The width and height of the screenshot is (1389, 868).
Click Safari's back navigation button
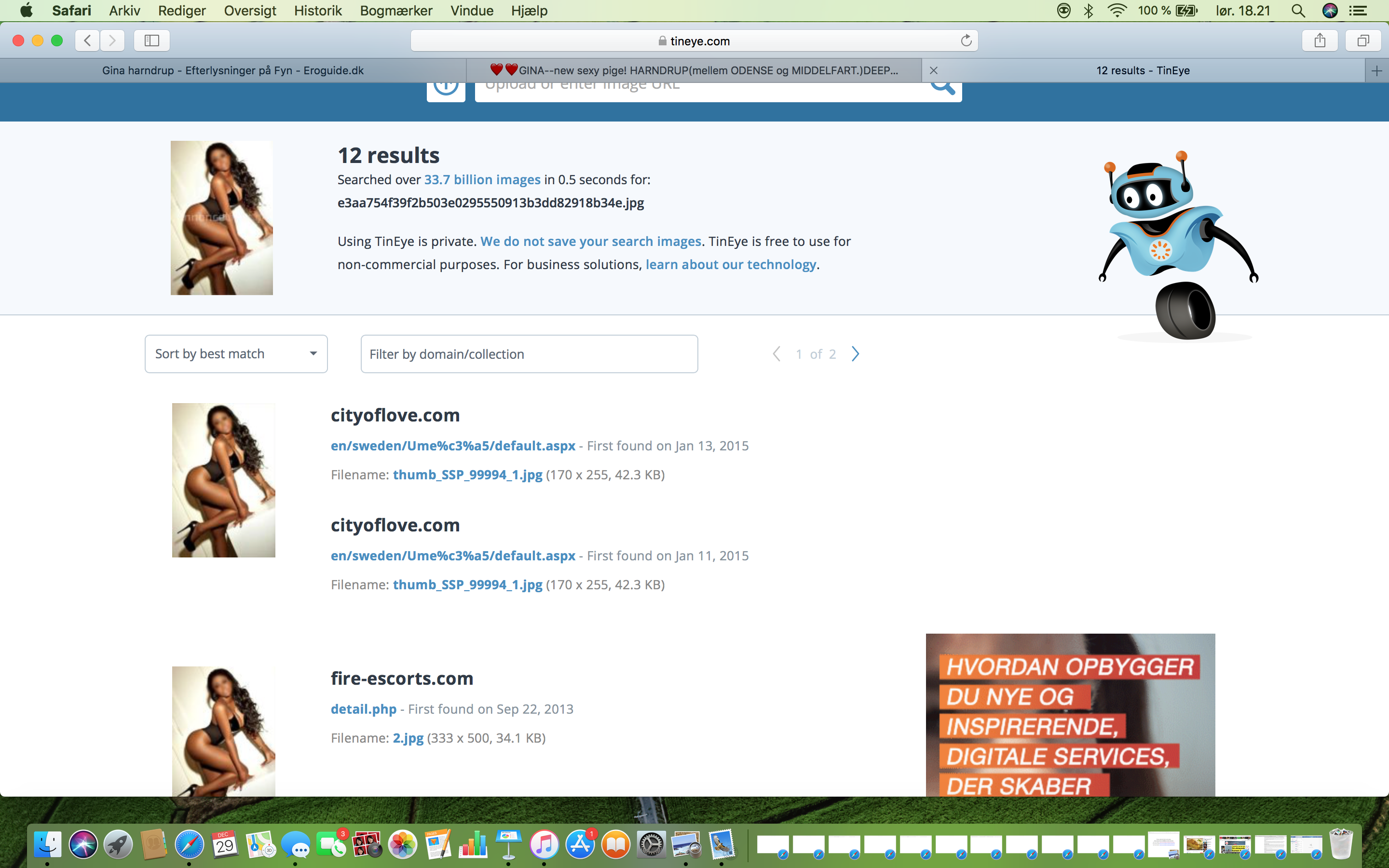point(87,40)
